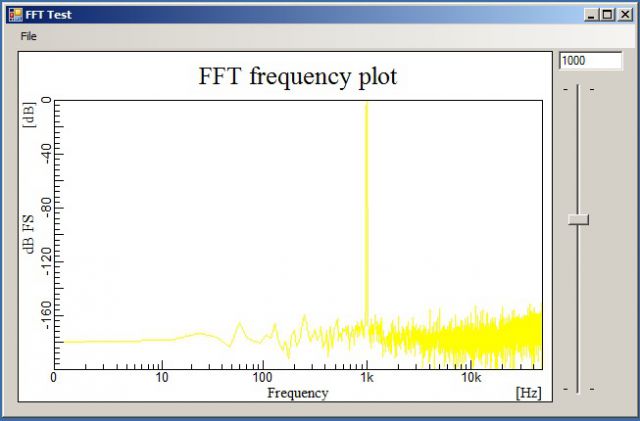Click the '-40' y-axis tick label
The image size is (640, 421).
click(x=47, y=154)
